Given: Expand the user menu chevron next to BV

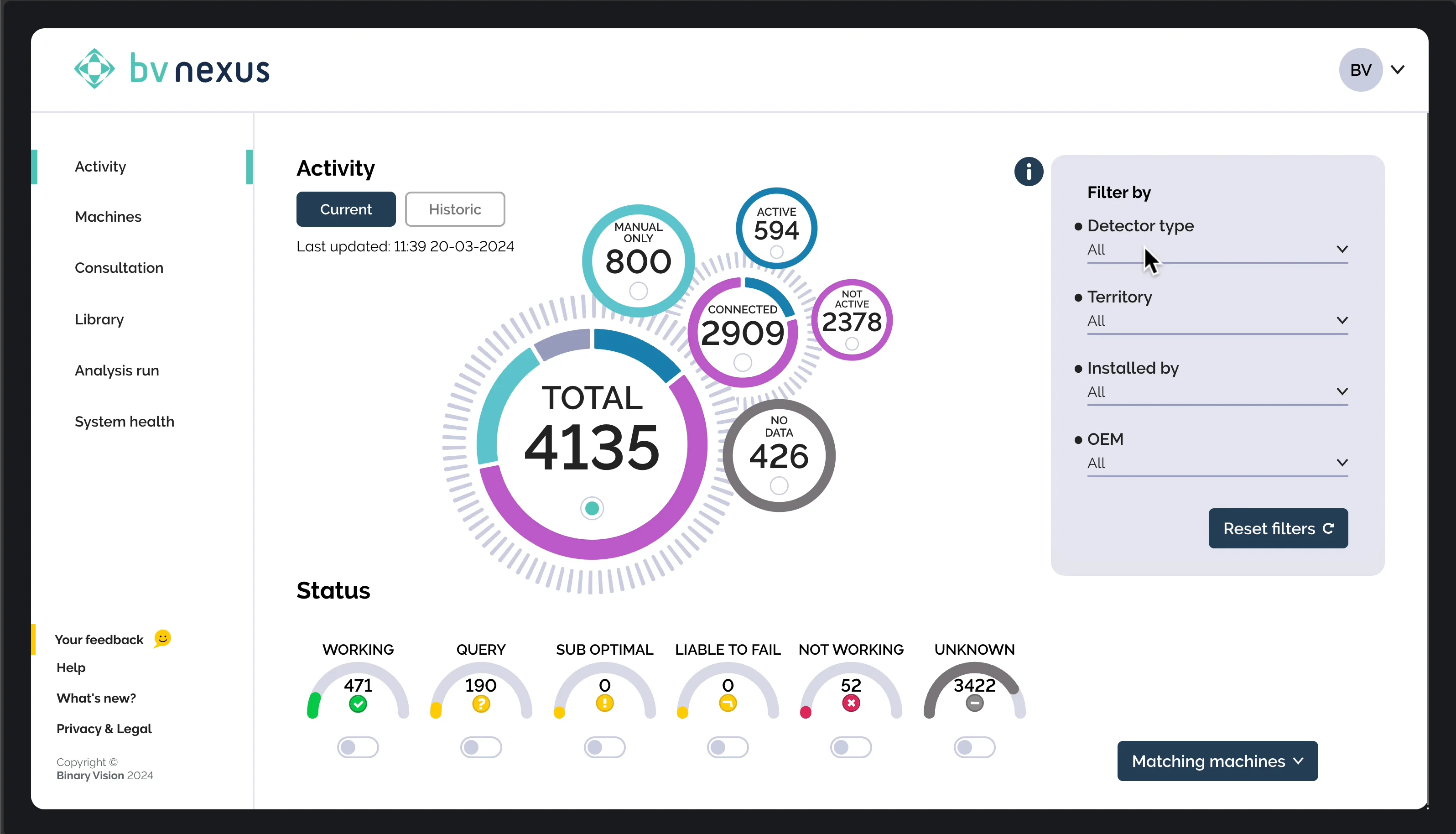Looking at the screenshot, I should (1398, 70).
